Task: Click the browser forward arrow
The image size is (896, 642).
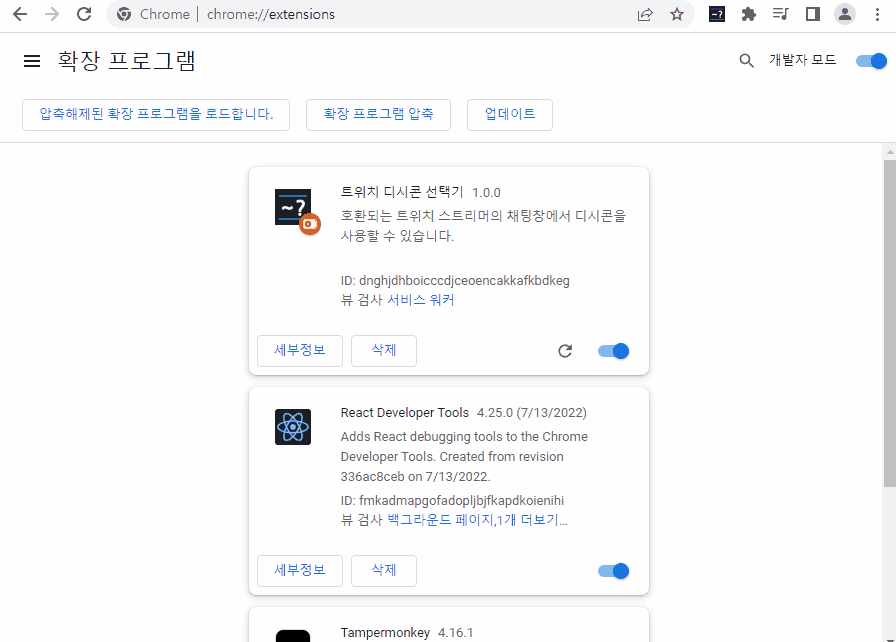Action: coord(52,14)
